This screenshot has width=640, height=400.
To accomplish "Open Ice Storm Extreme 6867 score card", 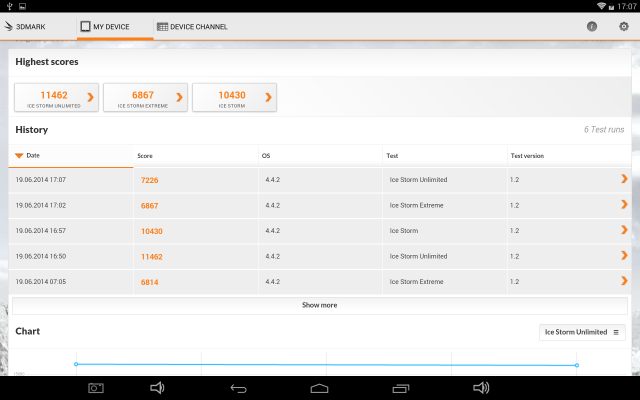I will coord(145,98).
